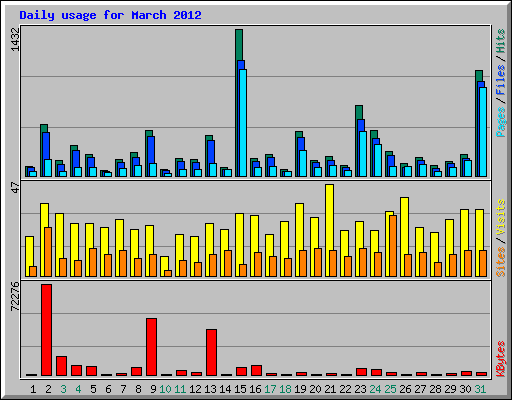Click the Visits legend label

point(501,217)
